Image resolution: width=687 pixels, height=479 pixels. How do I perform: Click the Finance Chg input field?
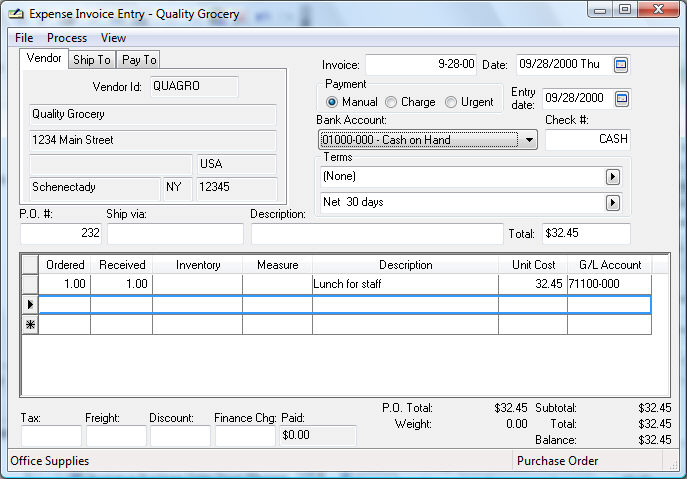pyautogui.click(x=245, y=436)
